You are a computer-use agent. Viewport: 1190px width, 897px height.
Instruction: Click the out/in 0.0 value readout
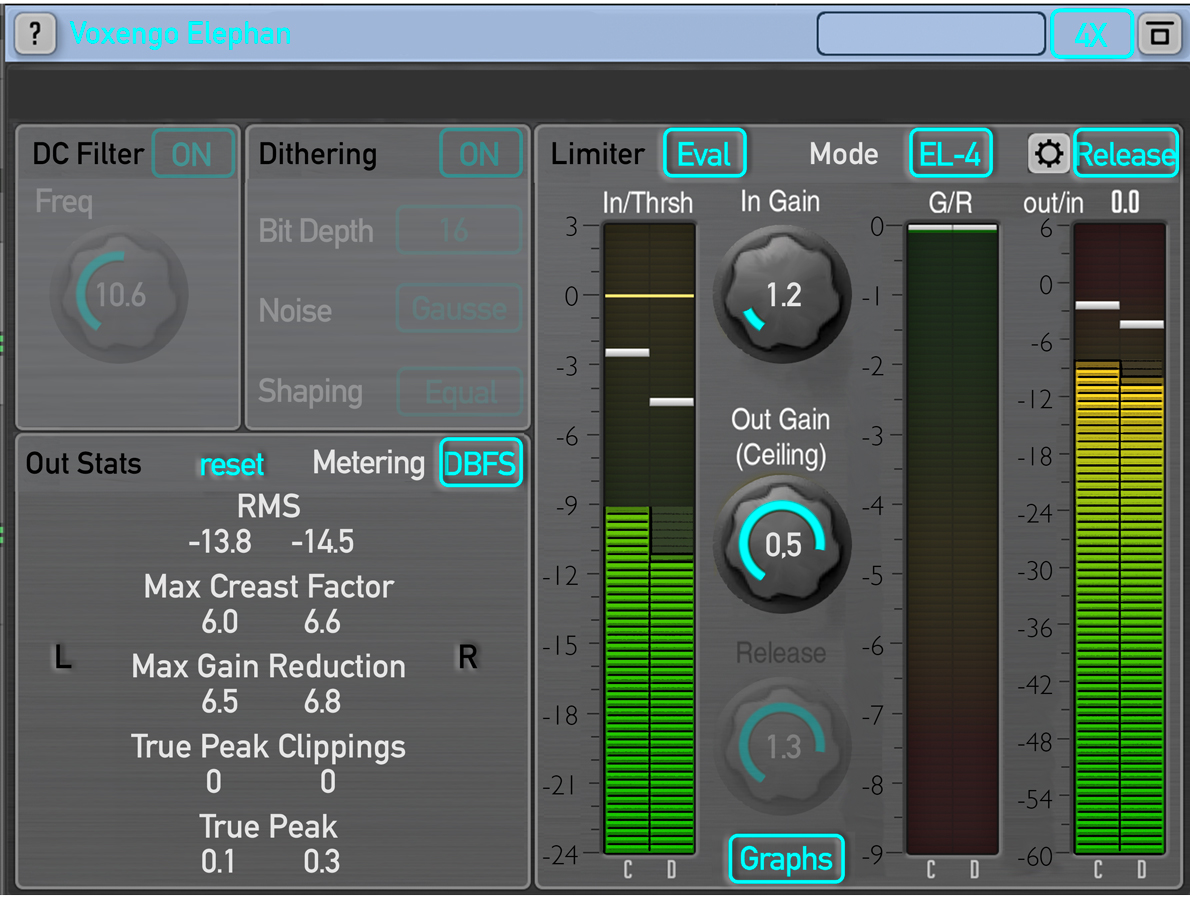pos(1125,203)
